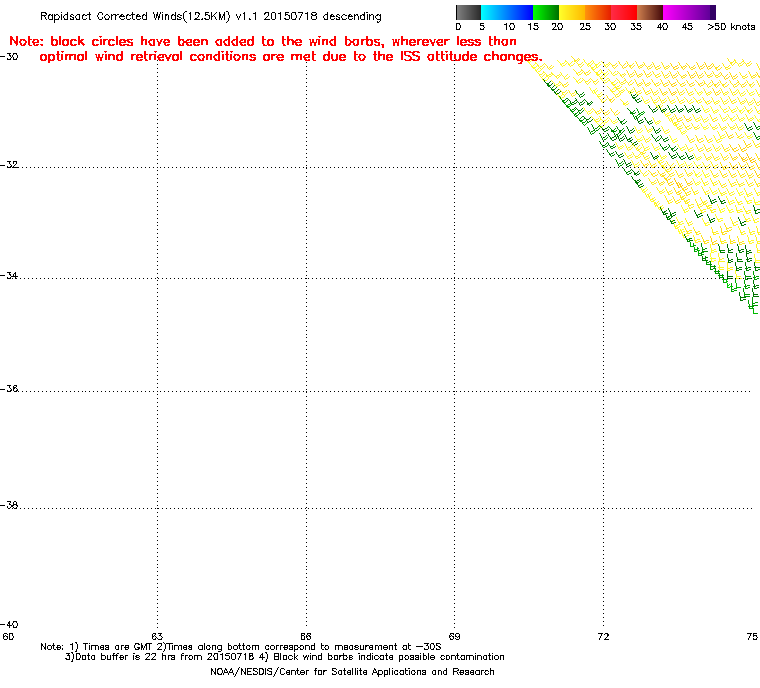Pick the red 30–35 knots legend swatch
The image size is (760, 688).
(624, 12)
